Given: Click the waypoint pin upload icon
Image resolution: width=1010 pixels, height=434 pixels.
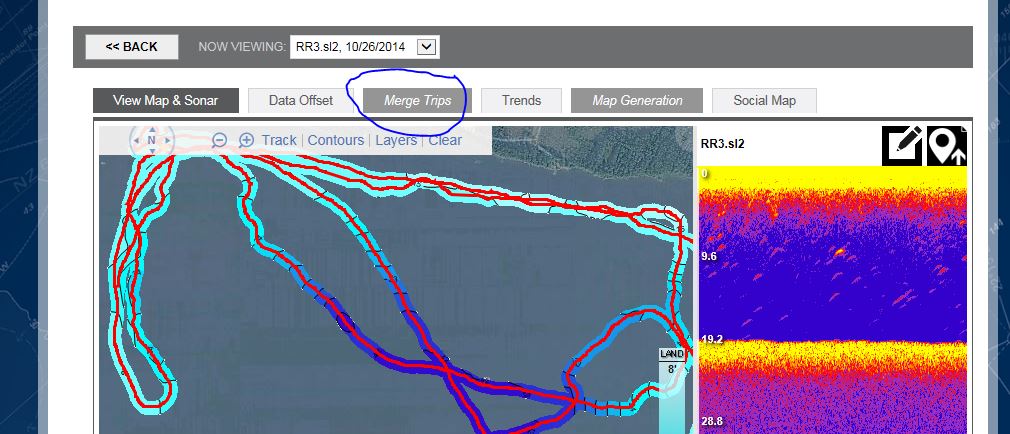Looking at the screenshot, I should tap(946, 145).
